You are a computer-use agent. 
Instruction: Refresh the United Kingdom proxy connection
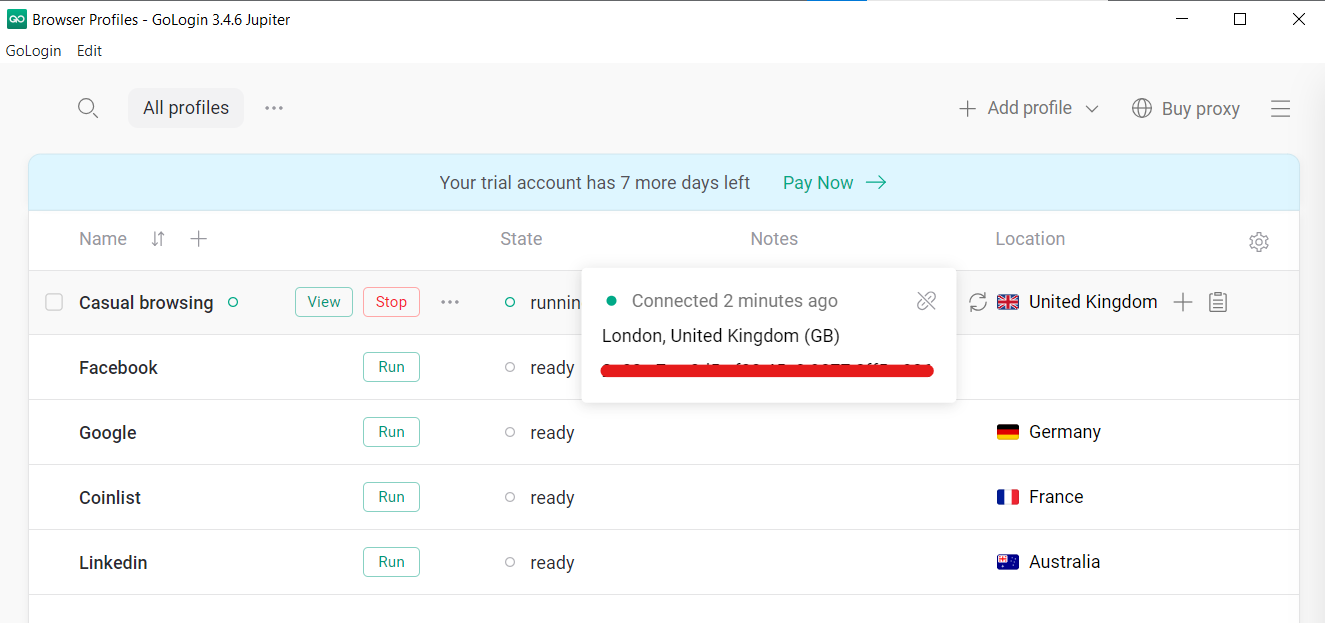[x=978, y=302]
